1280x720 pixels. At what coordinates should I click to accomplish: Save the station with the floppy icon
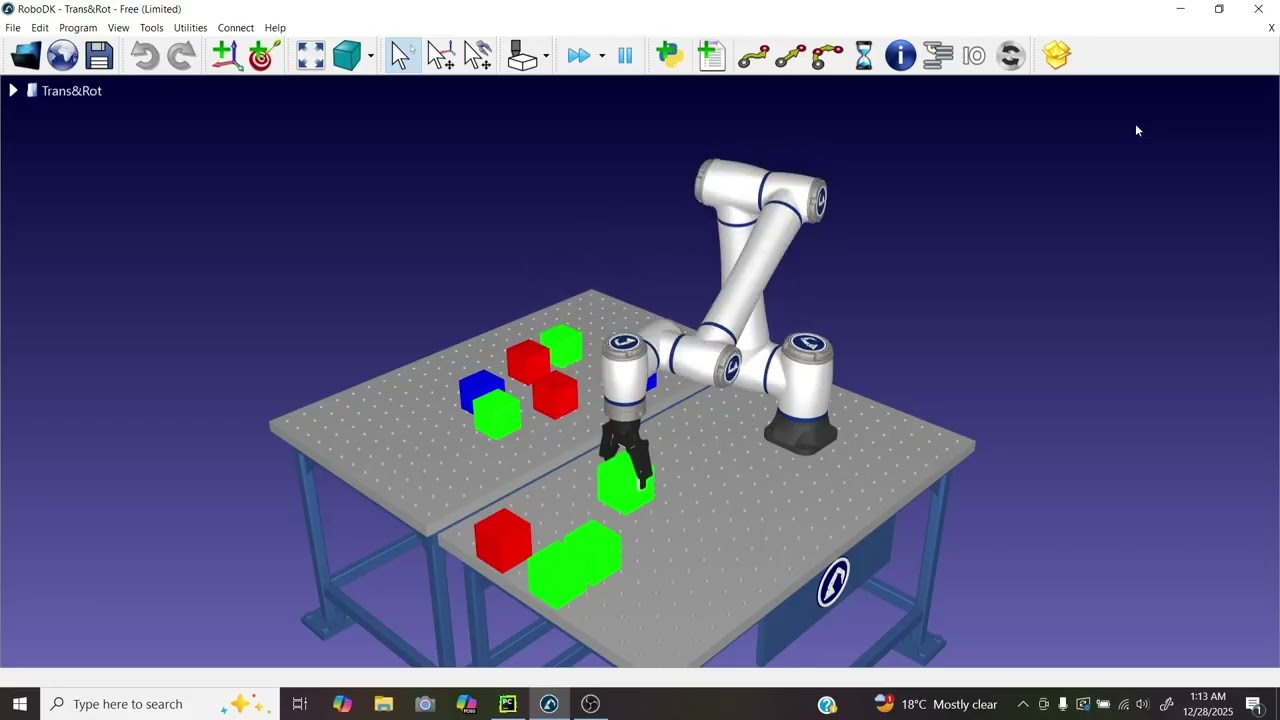click(99, 56)
